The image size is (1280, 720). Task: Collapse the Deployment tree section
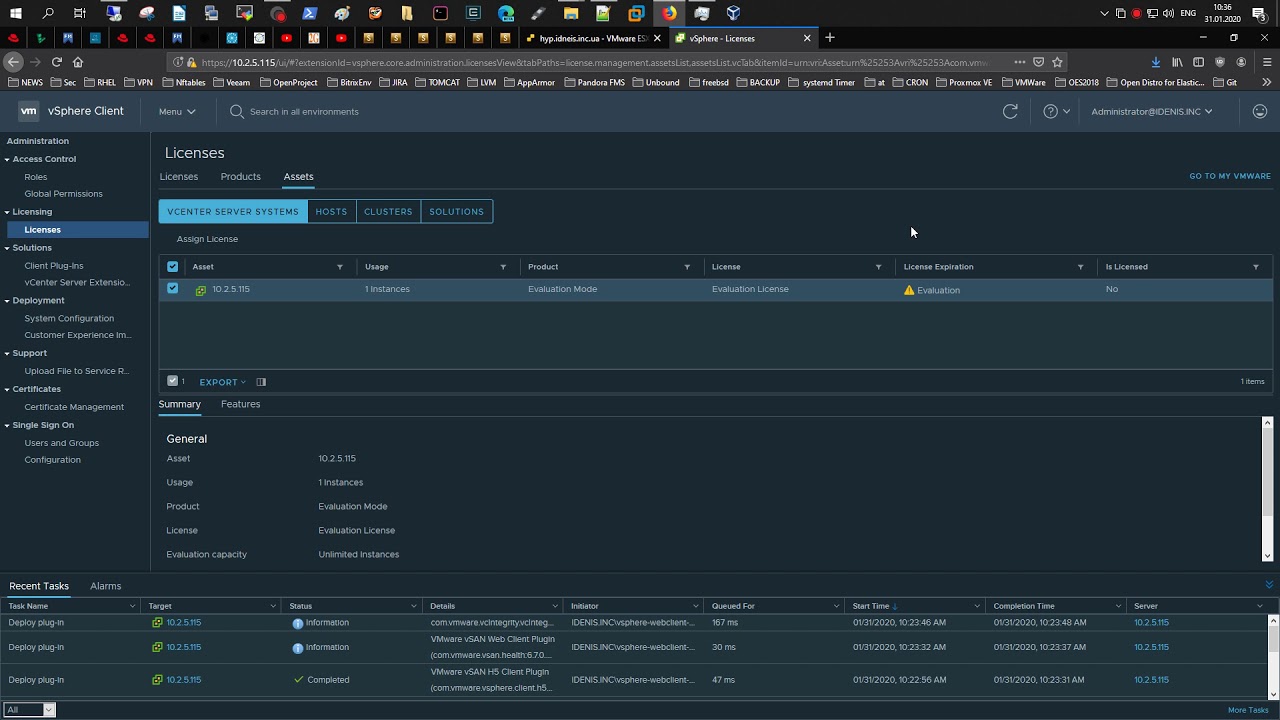7,301
